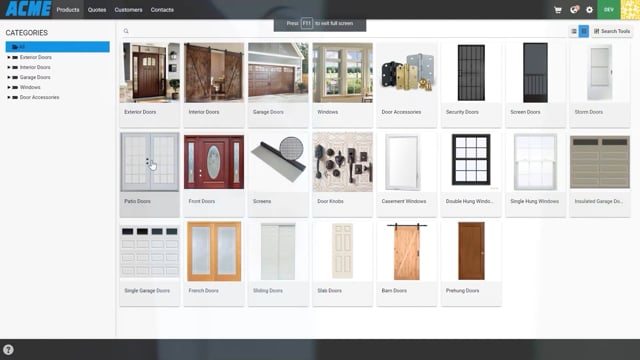Open the Quotes menu
The image size is (640, 360).
(x=97, y=9)
